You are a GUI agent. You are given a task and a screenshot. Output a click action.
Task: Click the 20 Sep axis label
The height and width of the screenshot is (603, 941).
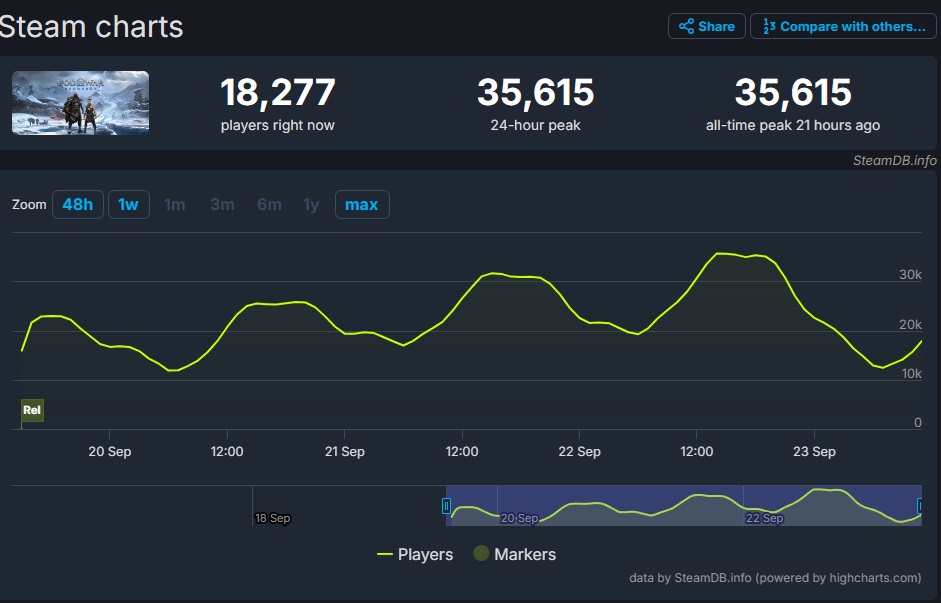[110, 452]
